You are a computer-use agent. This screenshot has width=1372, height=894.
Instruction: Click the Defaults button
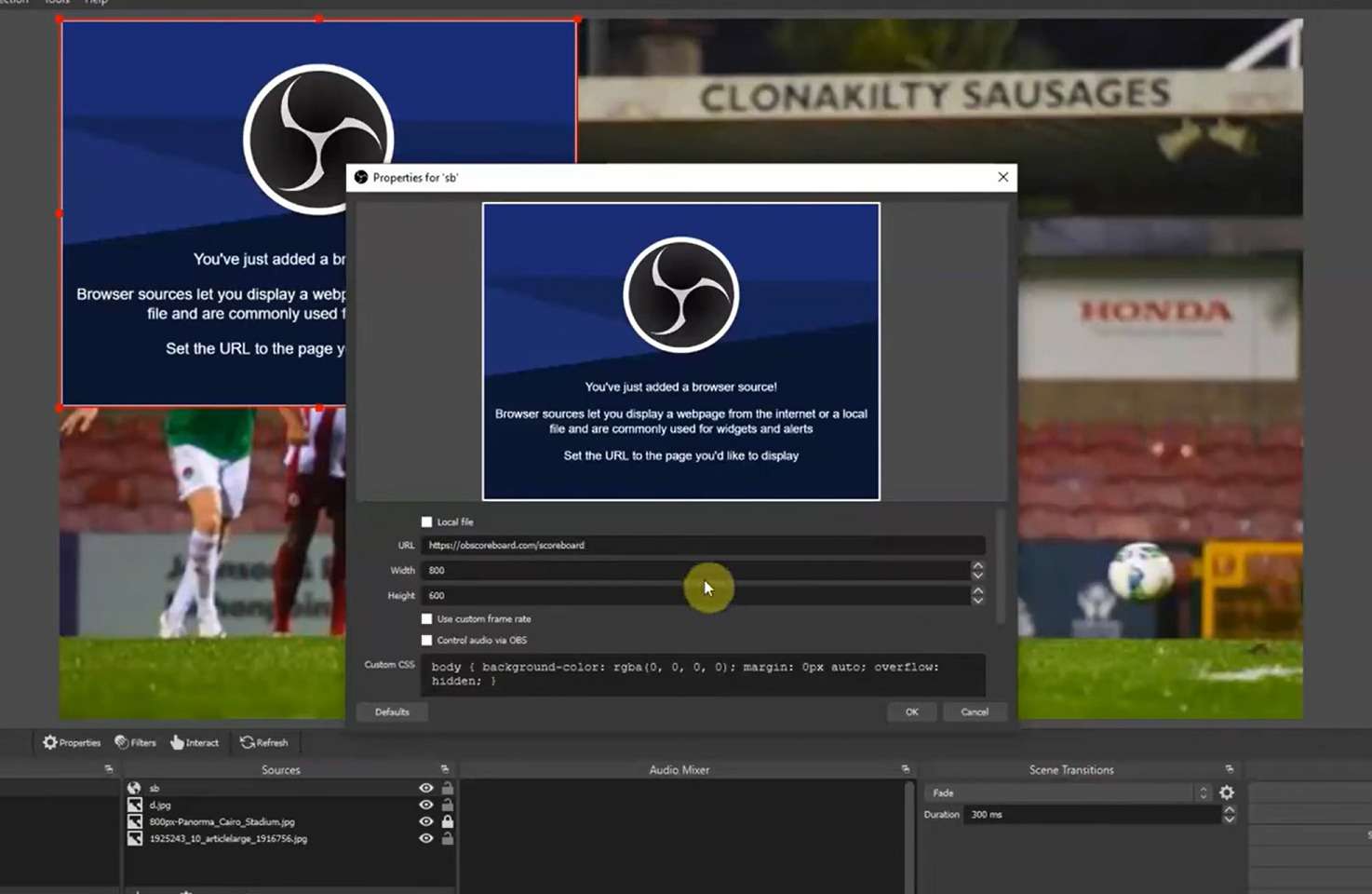pyautogui.click(x=392, y=711)
